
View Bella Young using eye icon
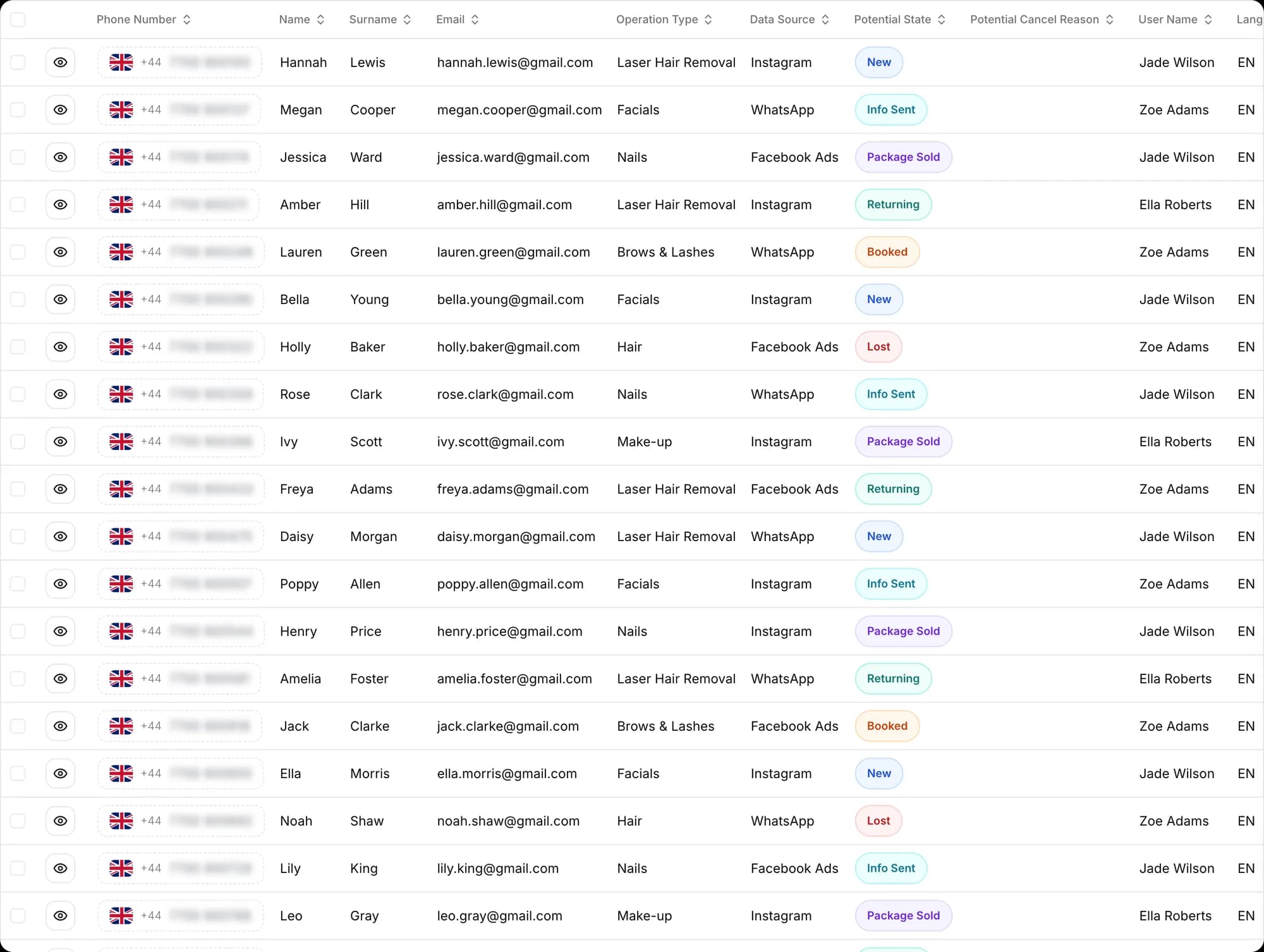[x=60, y=300]
